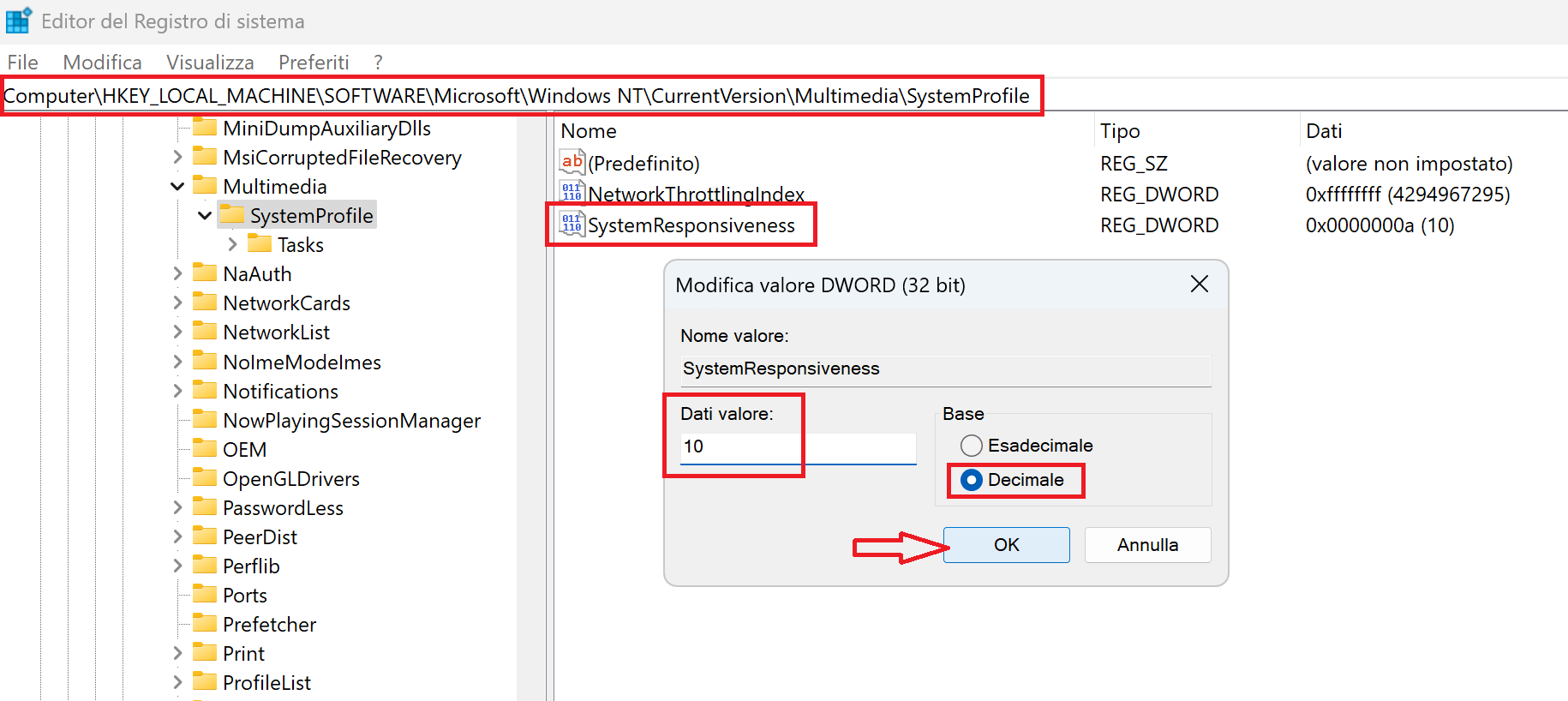Close the Modifica valore DWORD dialog

pyautogui.click(x=1200, y=284)
